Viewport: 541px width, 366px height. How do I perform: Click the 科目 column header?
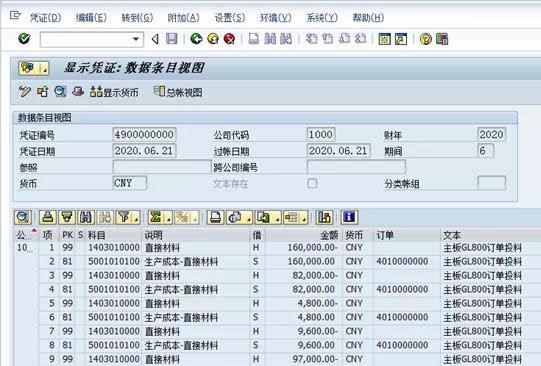click(x=114, y=235)
